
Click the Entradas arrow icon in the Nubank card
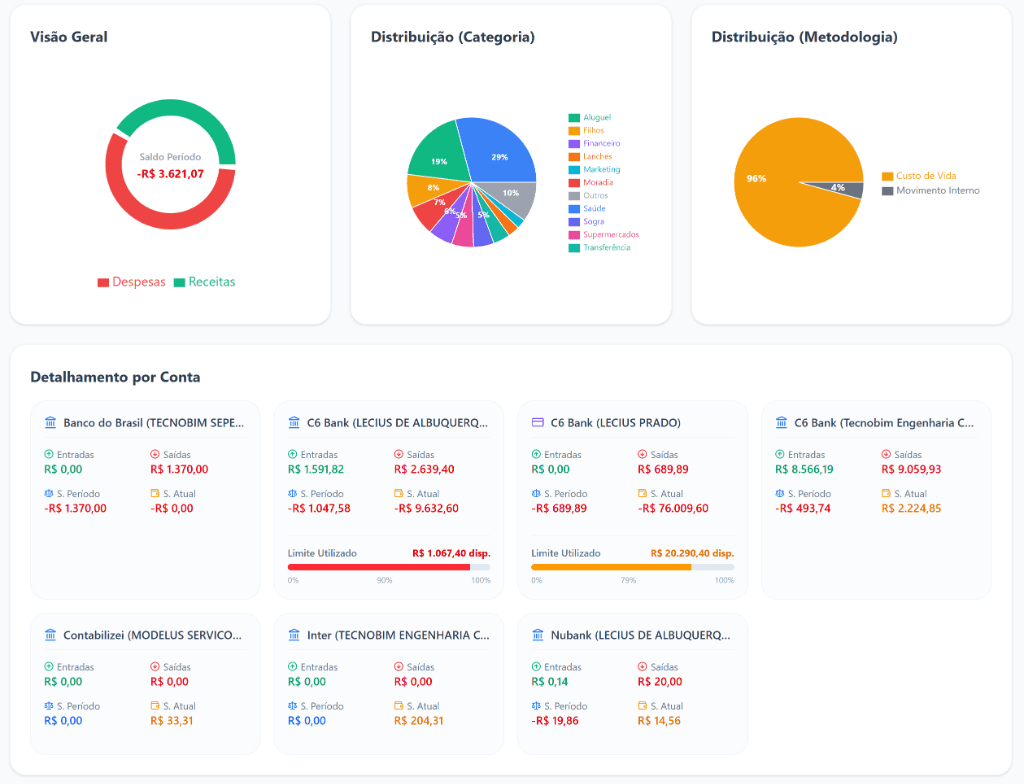pyautogui.click(x=537, y=667)
